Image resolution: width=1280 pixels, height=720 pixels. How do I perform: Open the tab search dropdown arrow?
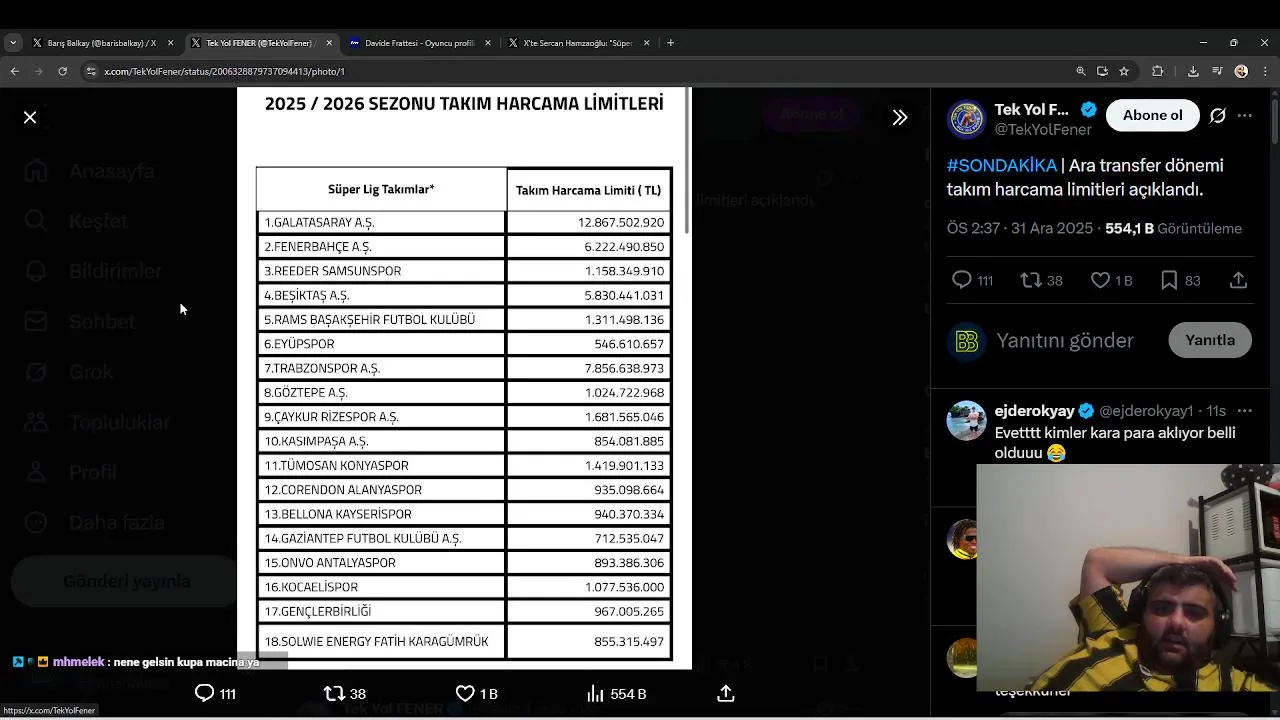(13, 43)
